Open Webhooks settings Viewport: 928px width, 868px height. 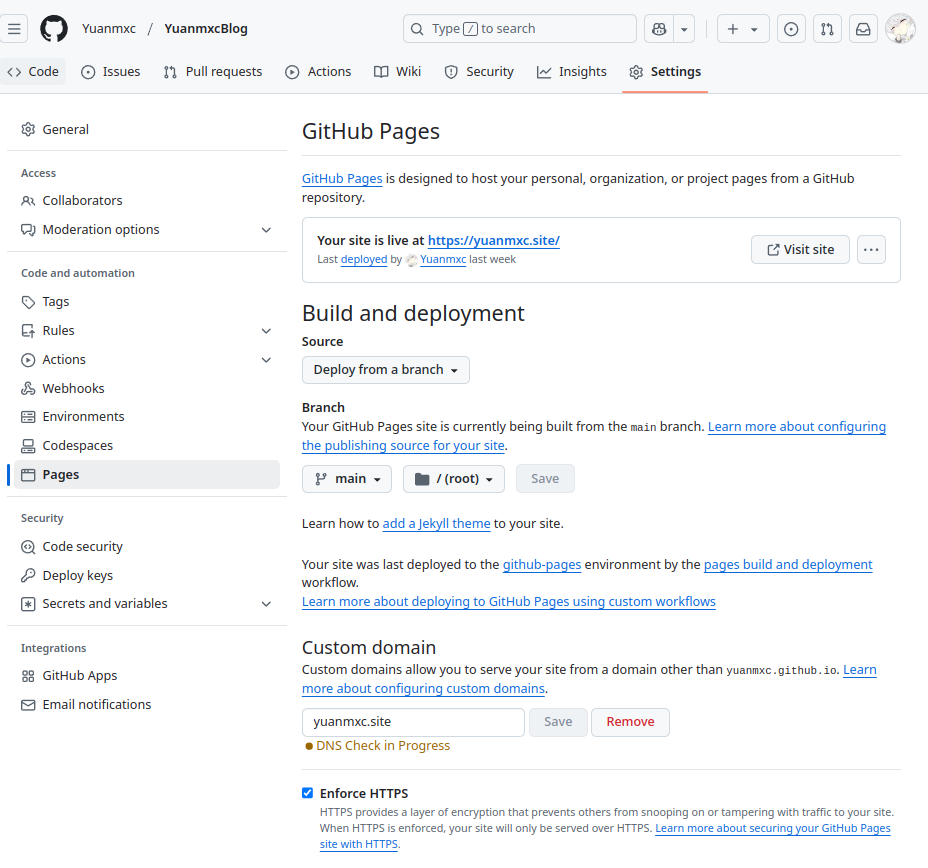[x=147, y=388]
